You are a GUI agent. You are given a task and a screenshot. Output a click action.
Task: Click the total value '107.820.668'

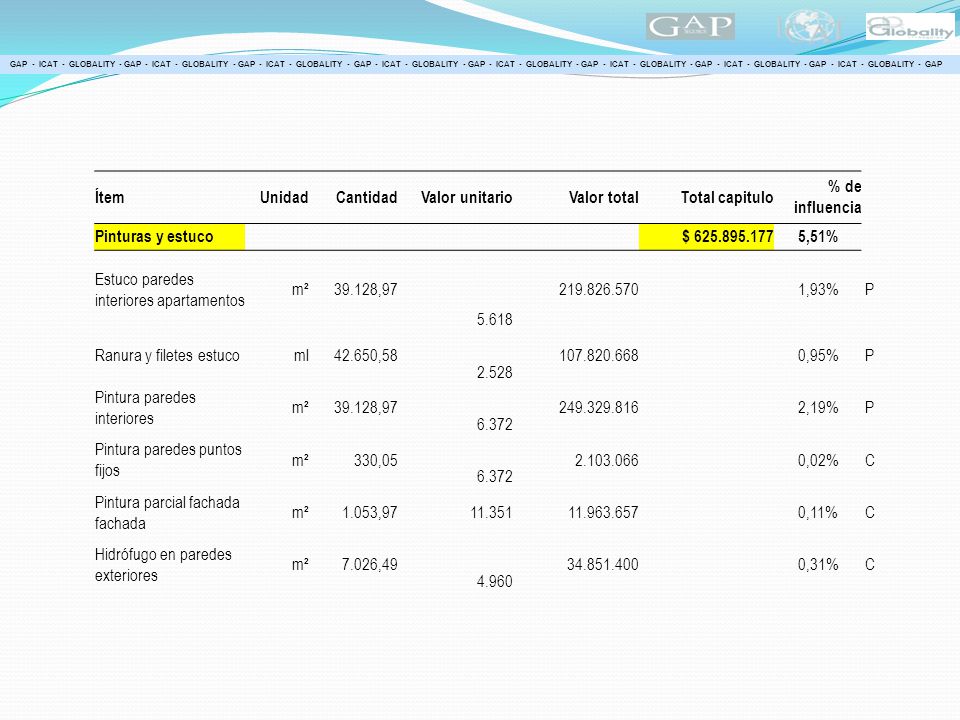point(599,356)
